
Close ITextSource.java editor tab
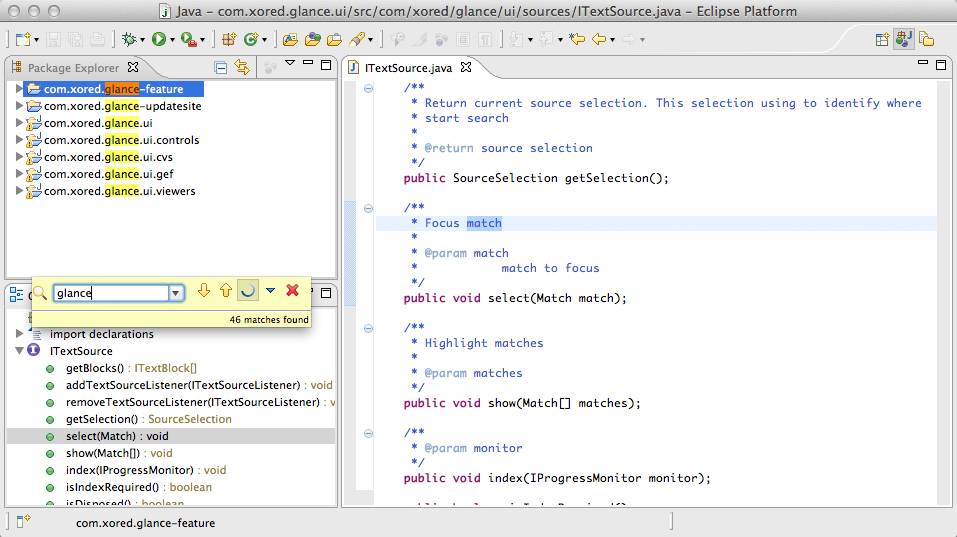[466, 67]
